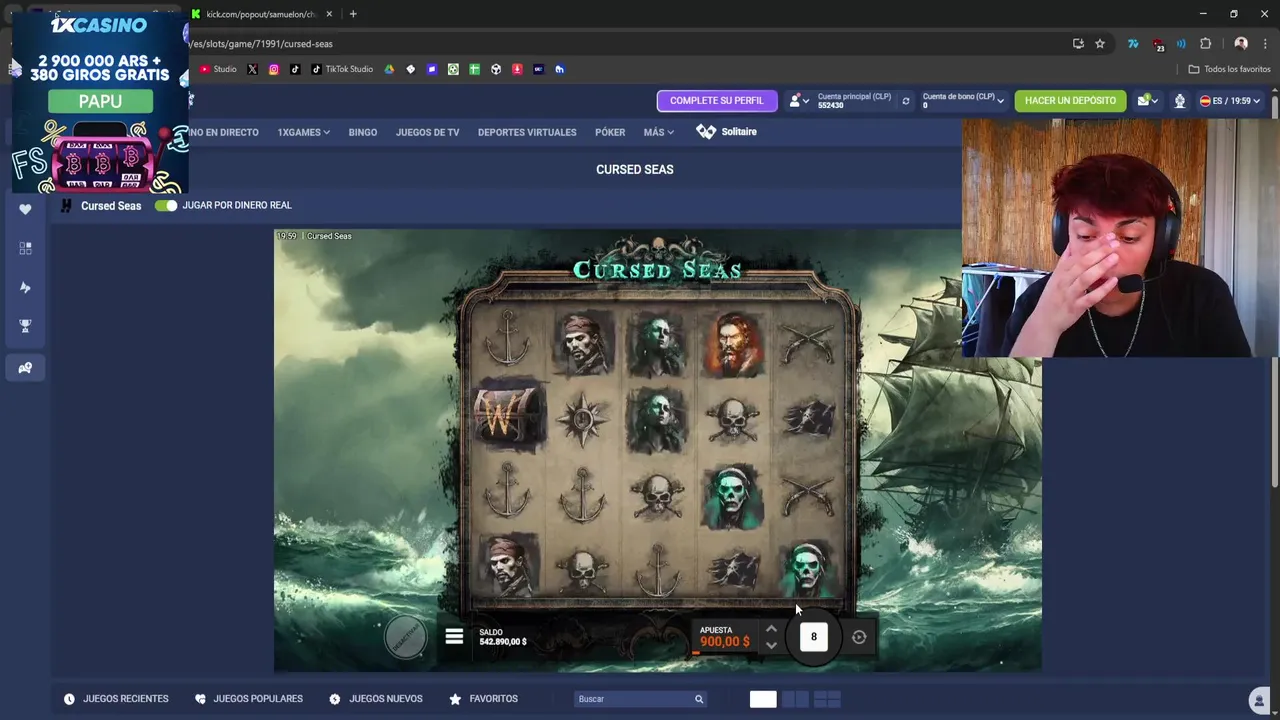
Task: Click the install app icon in address bar
Action: [1078, 44]
